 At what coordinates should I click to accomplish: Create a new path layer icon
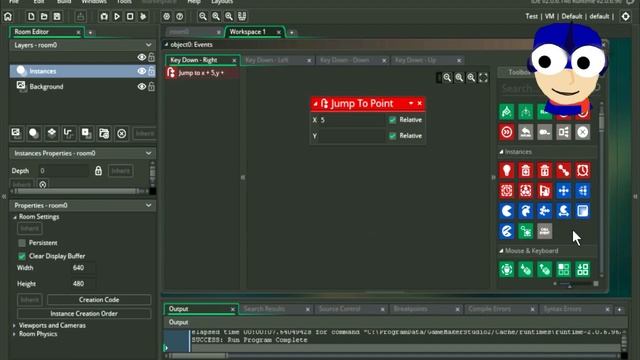[x=69, y=133]
